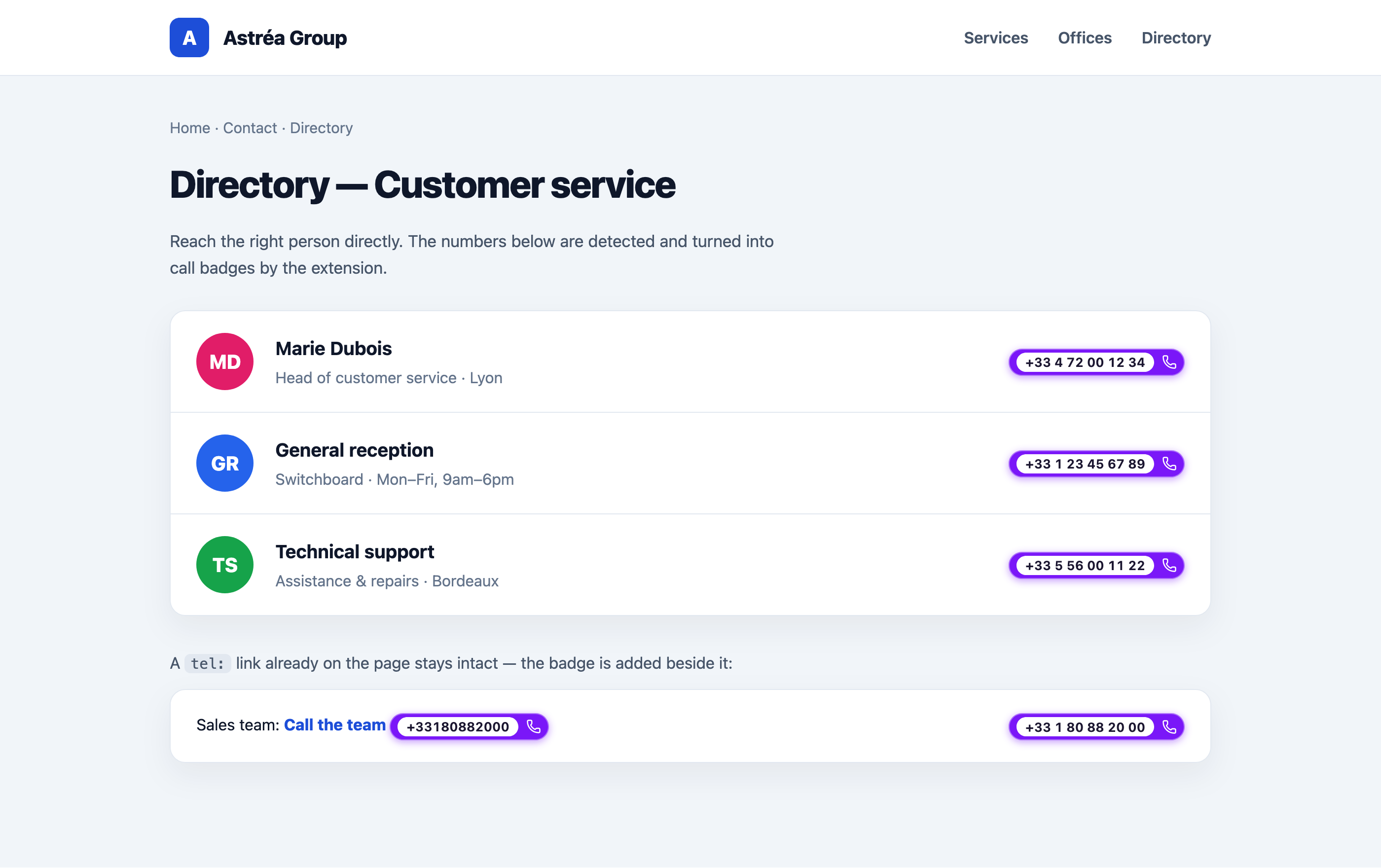Click phone icon beside +33 4 72 00 12 34
The width and height of the screenshot is (1381, 868).
point(1169,362)
